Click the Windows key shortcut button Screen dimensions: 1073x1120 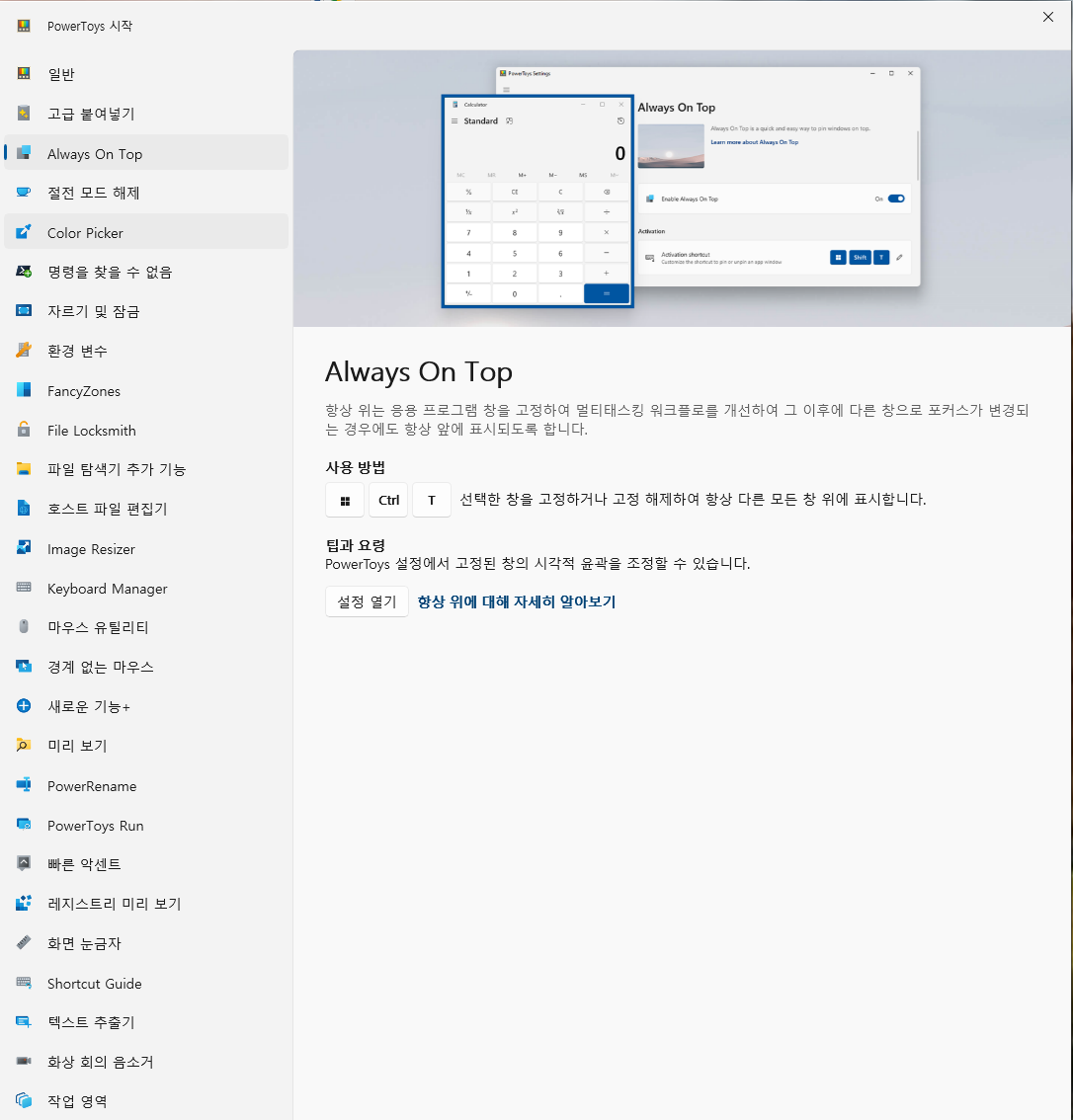(345, 500)
